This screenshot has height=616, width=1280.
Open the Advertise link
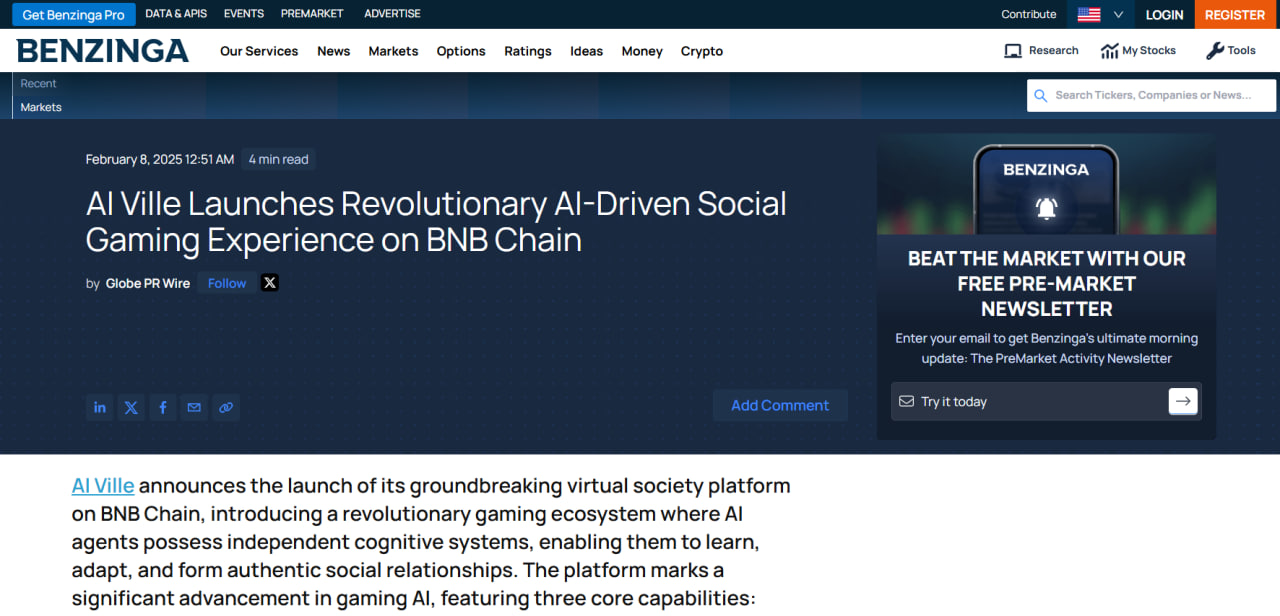click(392, 14)
